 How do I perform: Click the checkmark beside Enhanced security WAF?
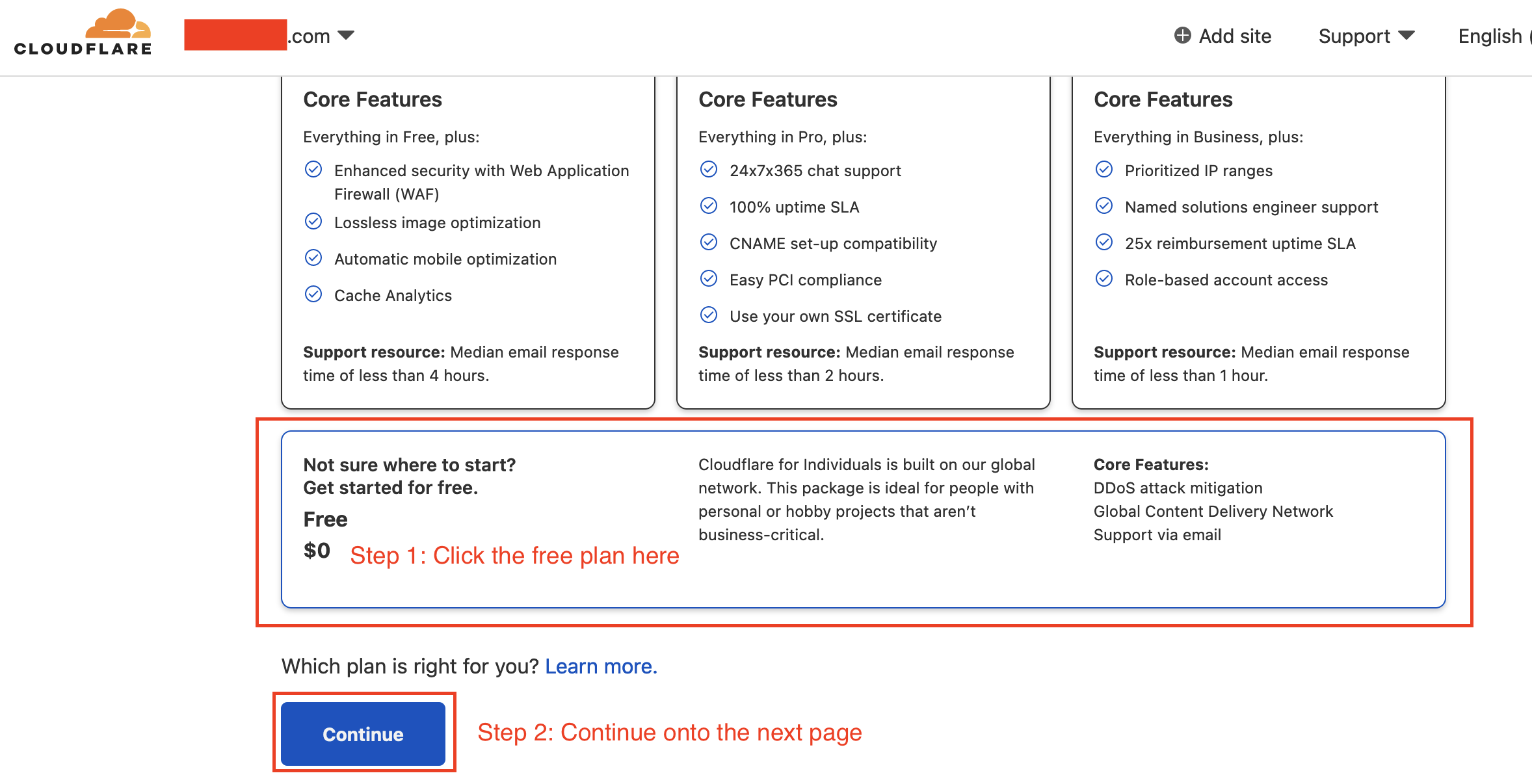point(313,170)
